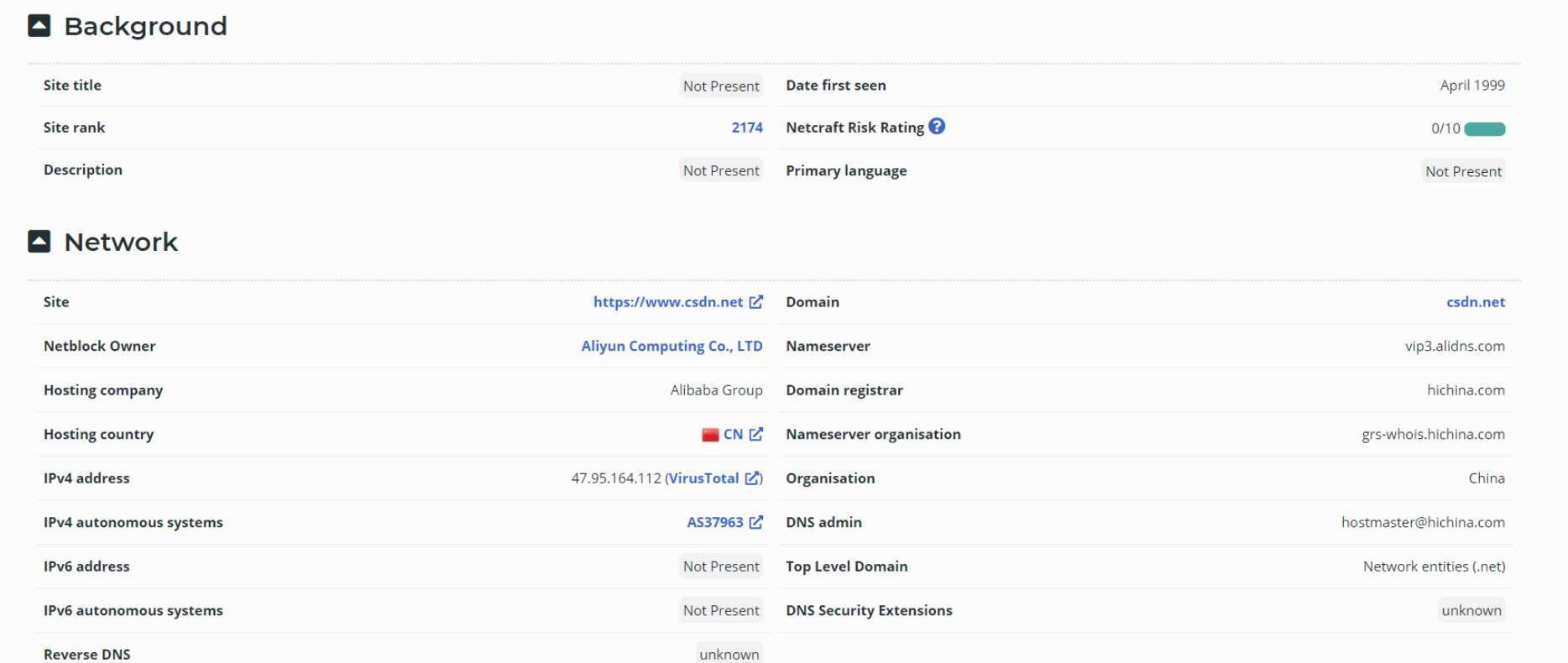The image size is (1568, 663).
Task: Click the Primary language Not Present badge
Action: tap(1463, 171)
